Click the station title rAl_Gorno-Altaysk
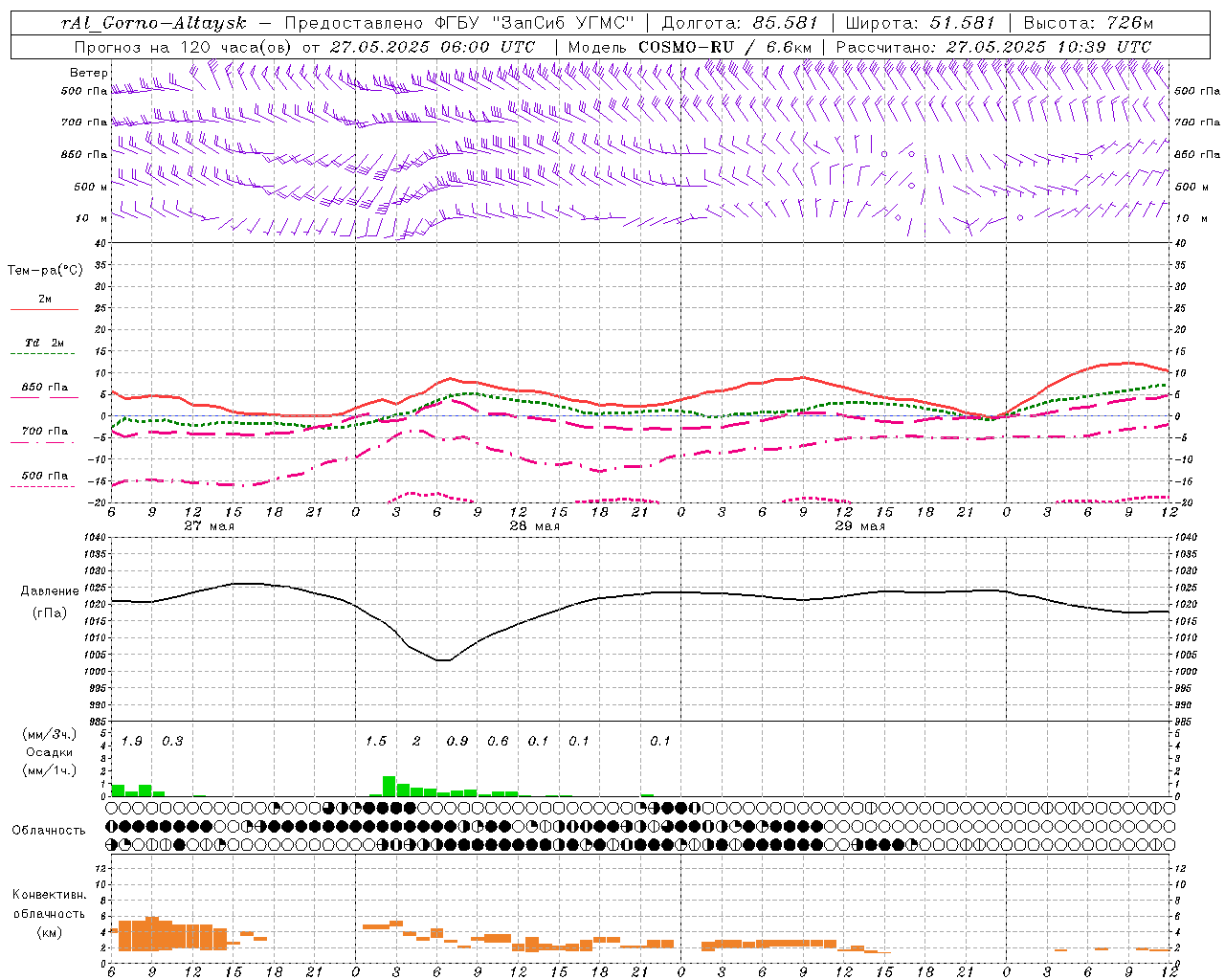Viewport: 1225px width, 980px height. click(153, 23)
